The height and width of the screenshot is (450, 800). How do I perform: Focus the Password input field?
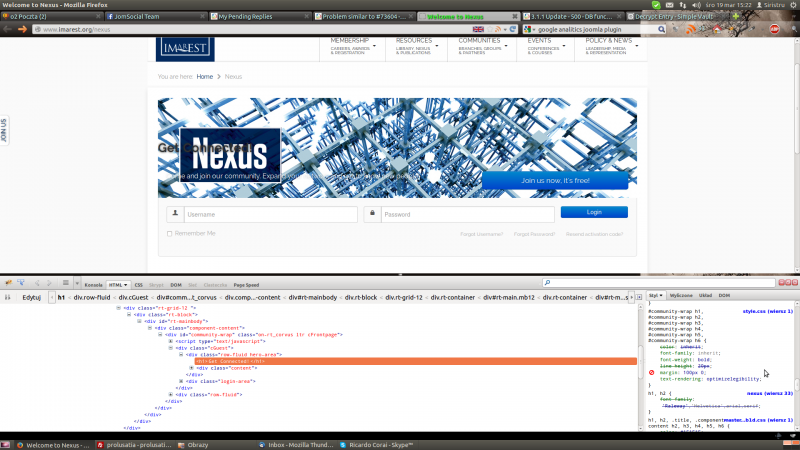click(x=468, y=214)
